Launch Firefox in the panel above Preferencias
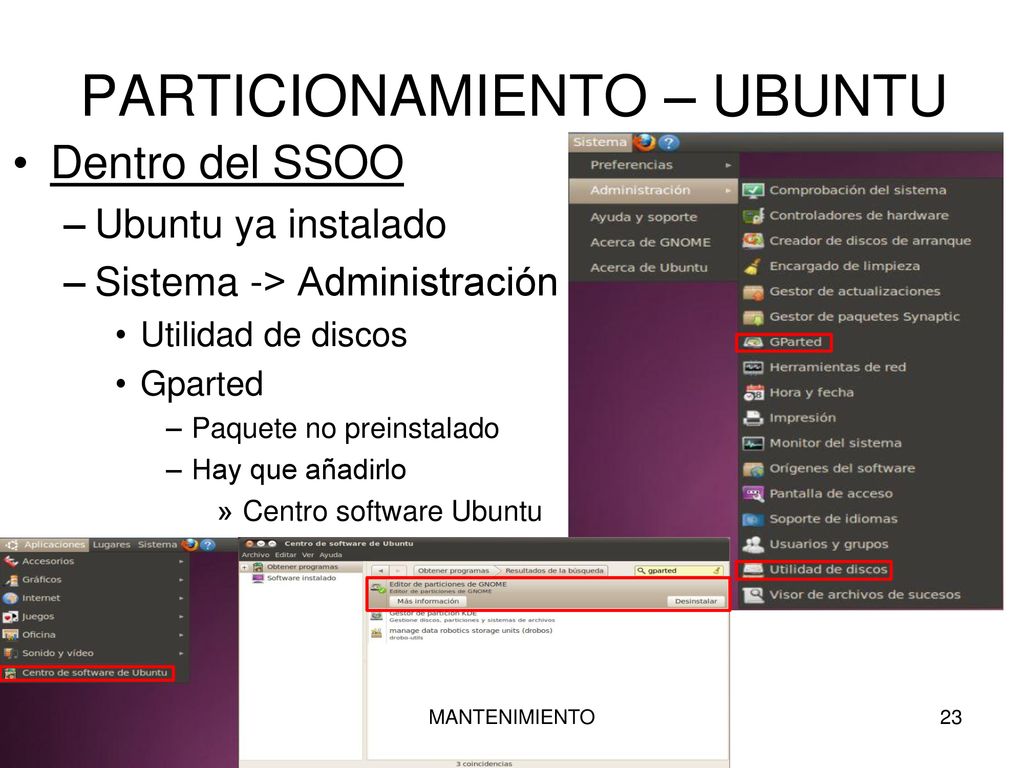1024x768 pixels. (x=645, y=142)
